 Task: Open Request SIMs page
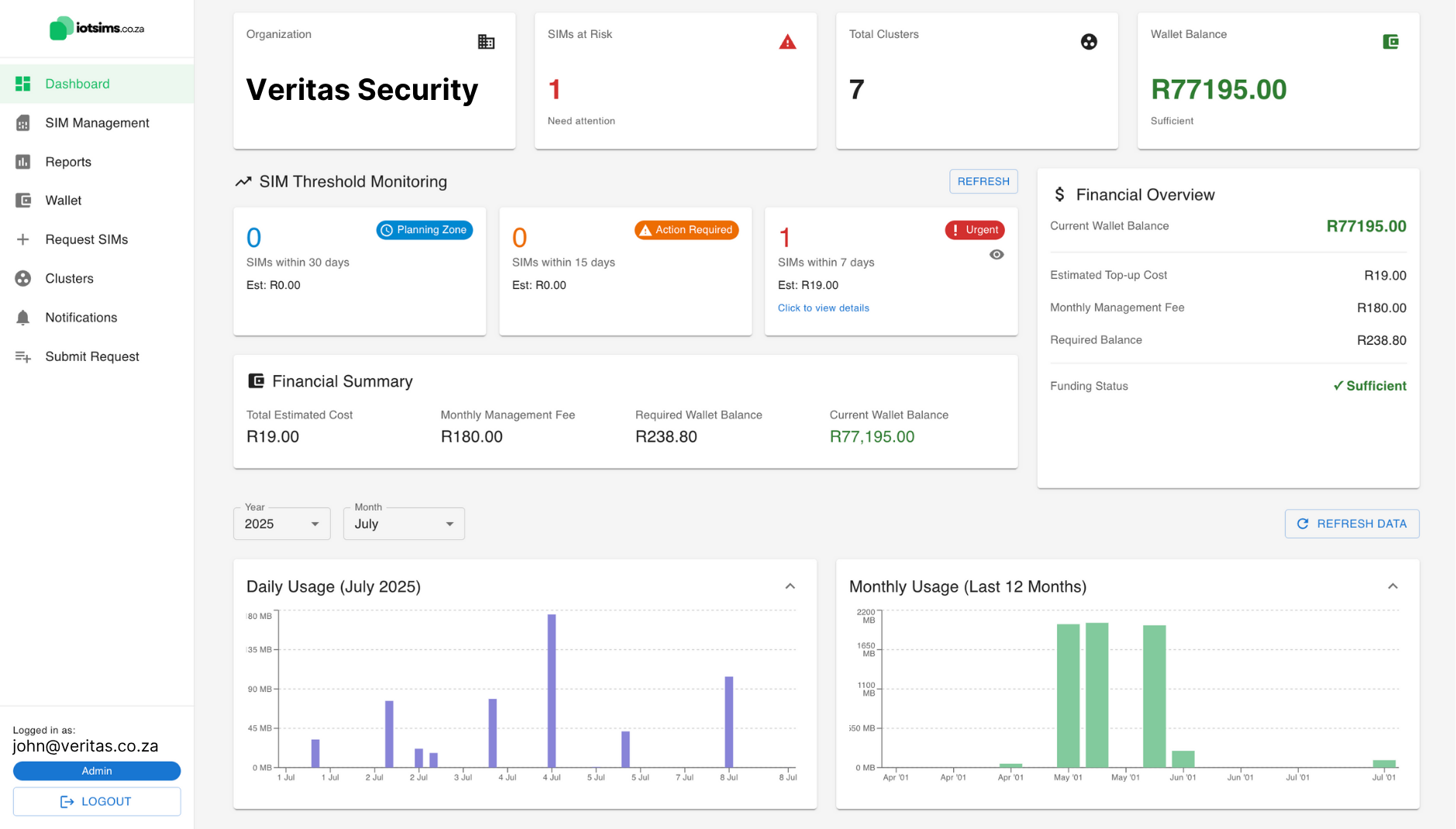coord(97,239)
